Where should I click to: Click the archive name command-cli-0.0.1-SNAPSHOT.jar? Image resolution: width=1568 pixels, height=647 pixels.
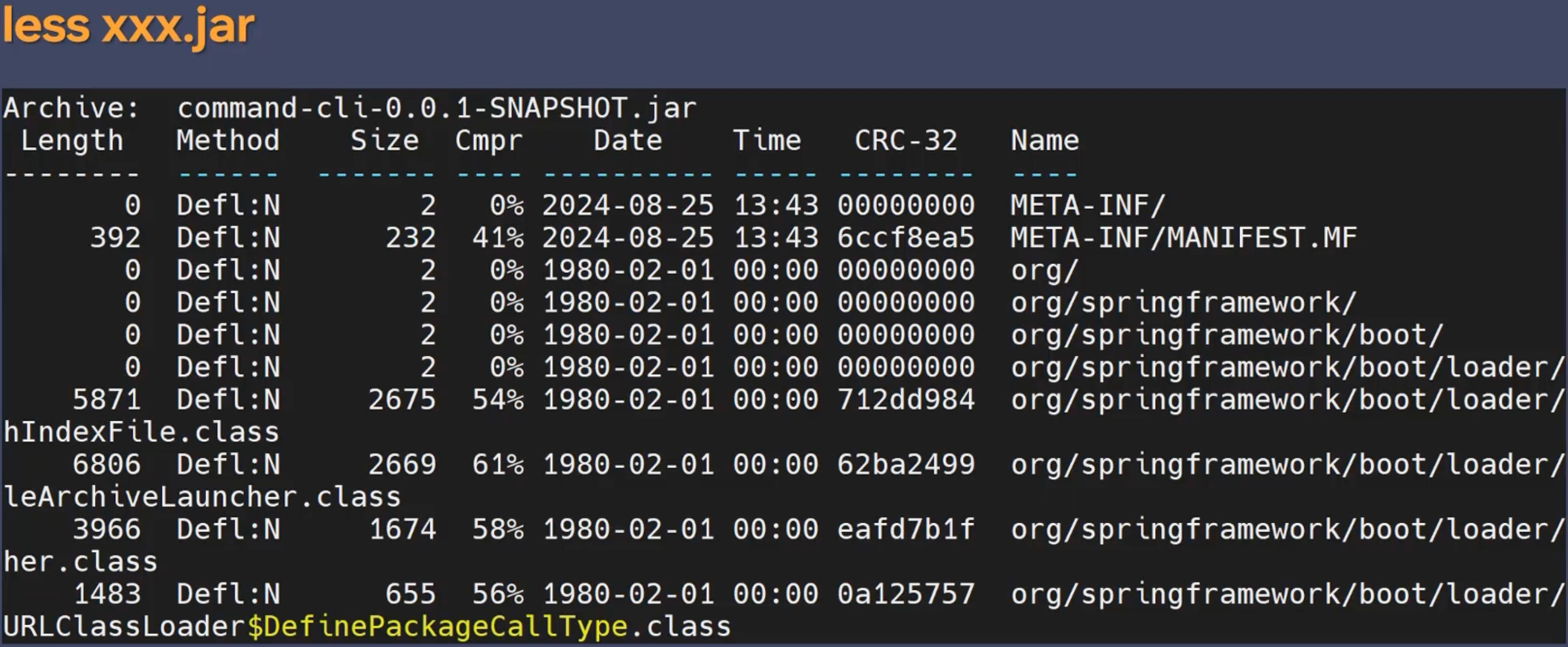click(x=436, y=108)
